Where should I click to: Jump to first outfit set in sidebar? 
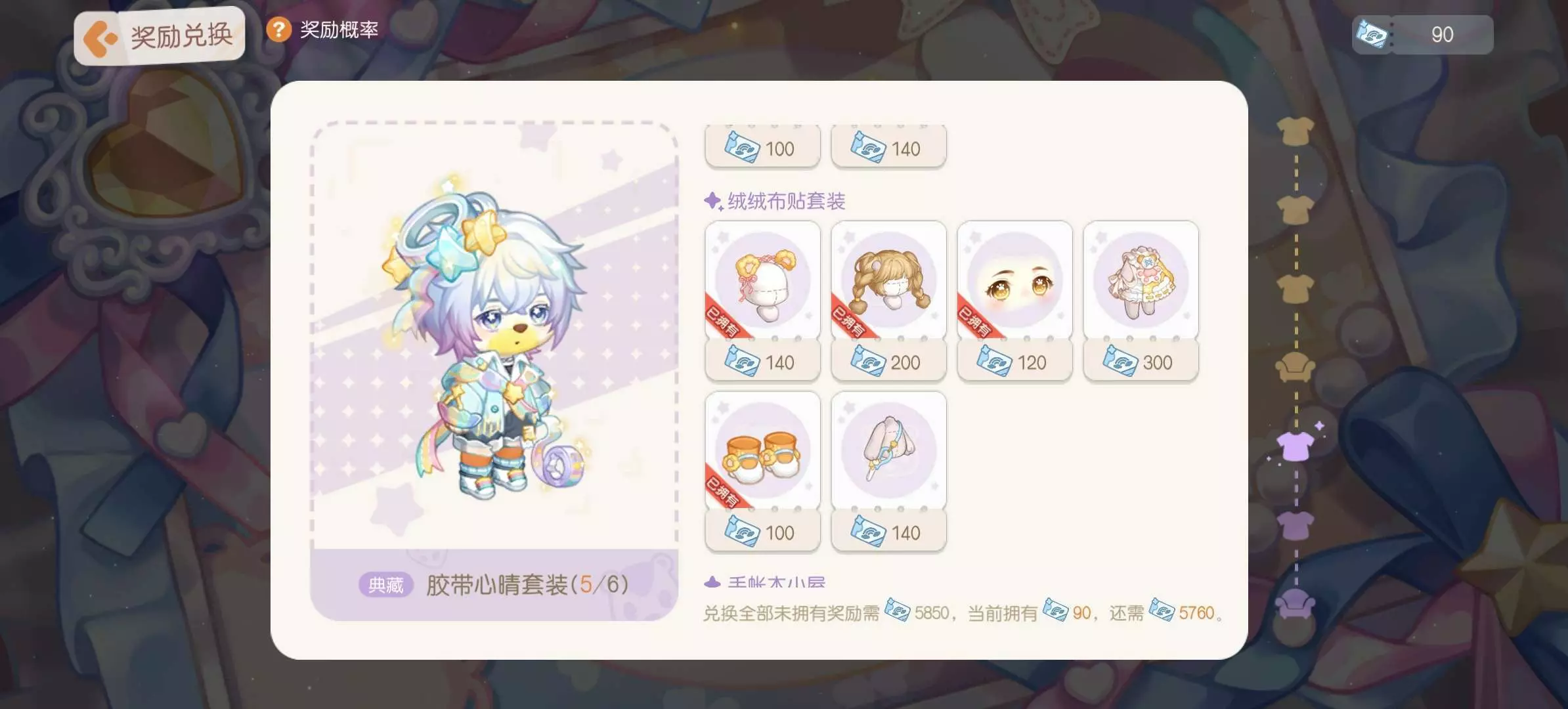coord(1296,131)
